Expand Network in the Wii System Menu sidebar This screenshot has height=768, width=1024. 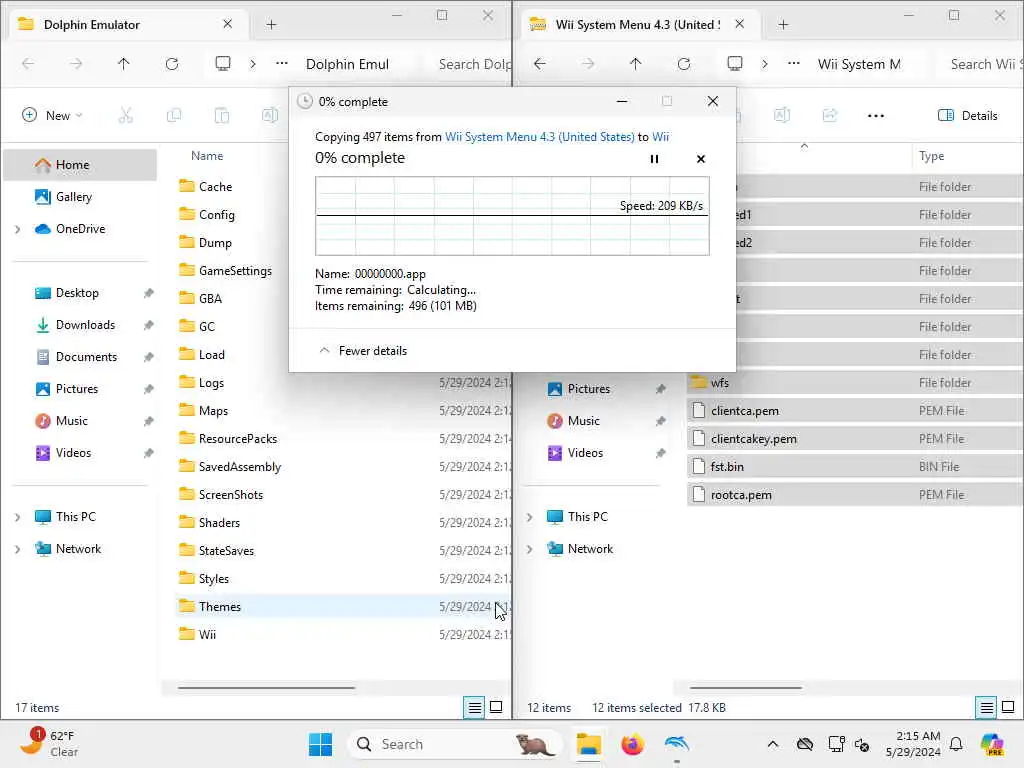coord(530,549)
